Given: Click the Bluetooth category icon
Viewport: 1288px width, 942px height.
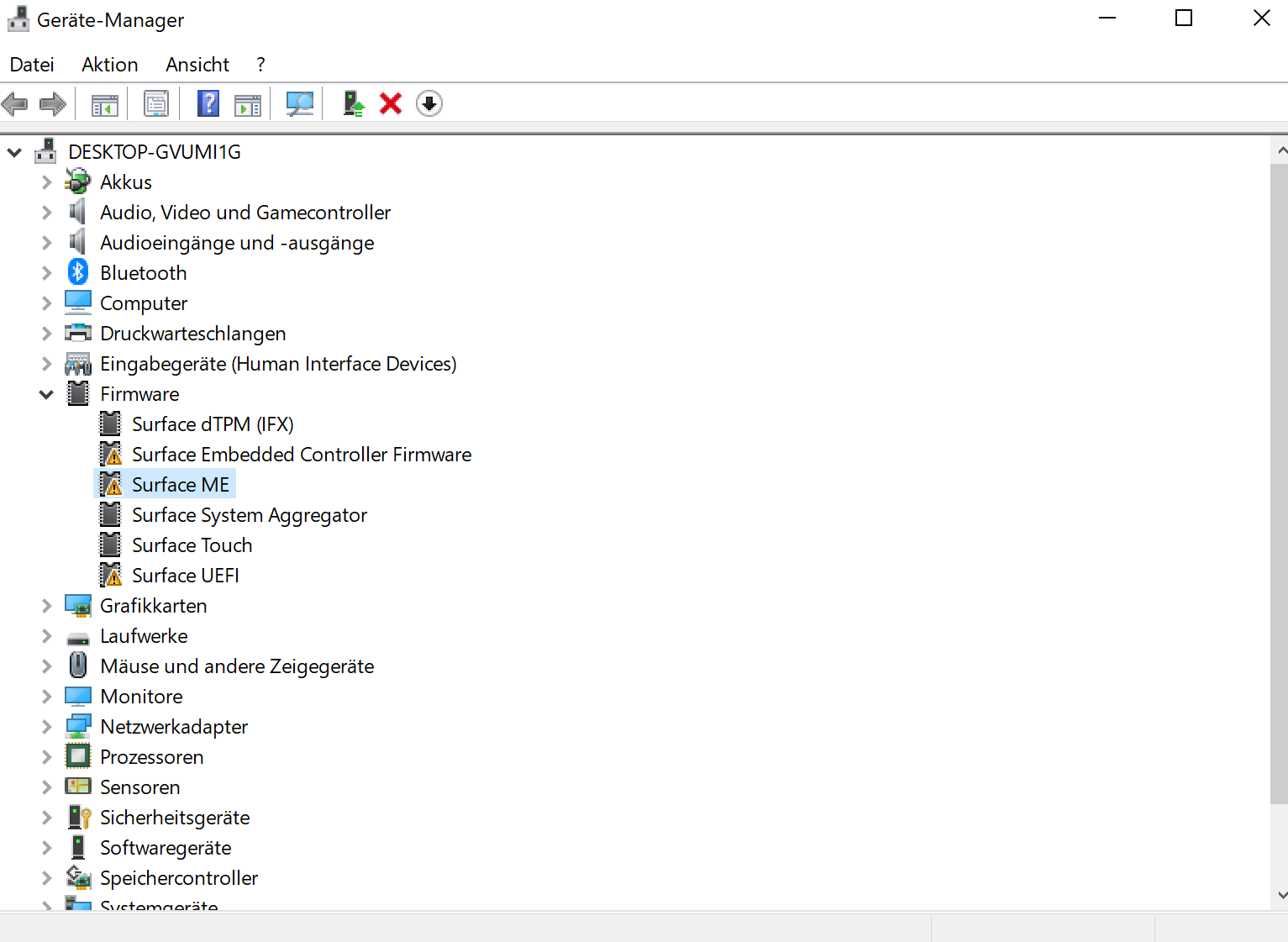Looking at the screenshot, I should point(78,272).
